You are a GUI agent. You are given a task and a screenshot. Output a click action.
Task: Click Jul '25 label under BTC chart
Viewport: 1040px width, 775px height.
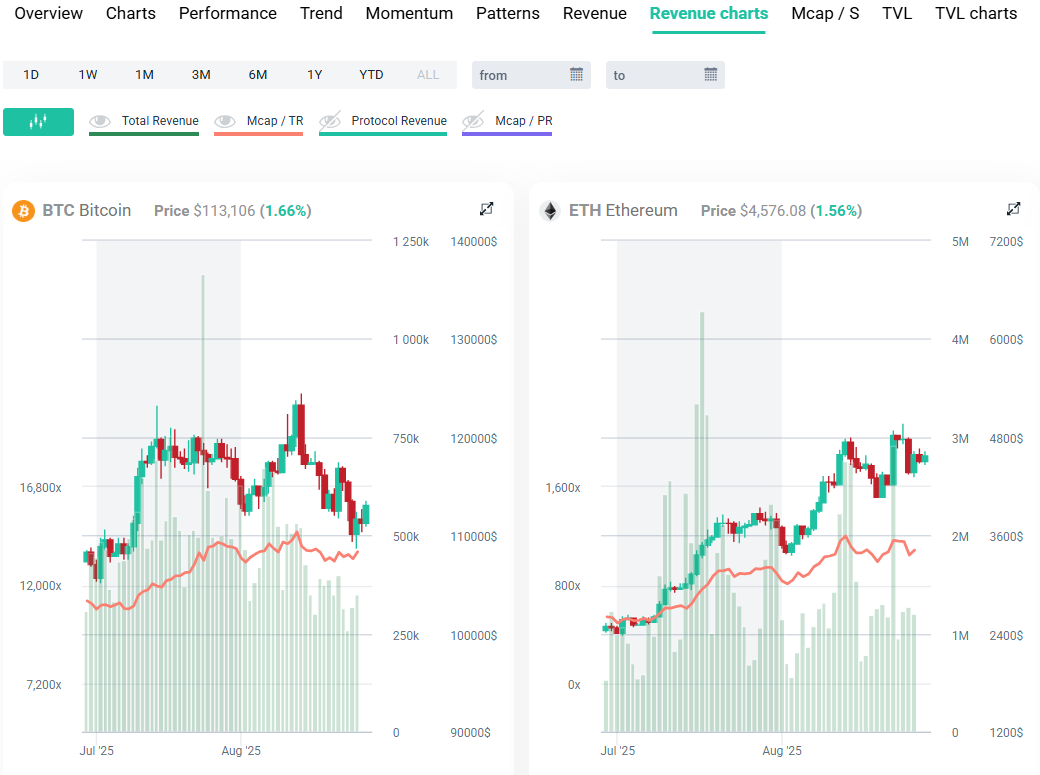pos(97,750)
